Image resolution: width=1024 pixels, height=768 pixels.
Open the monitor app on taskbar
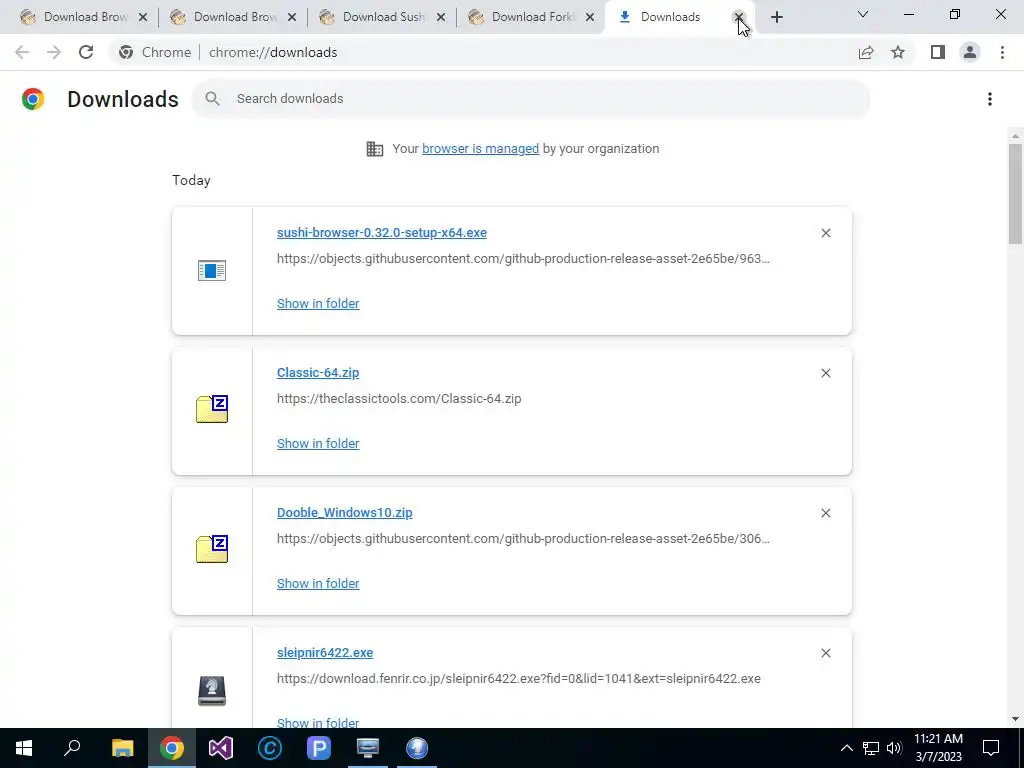point(368,748)
